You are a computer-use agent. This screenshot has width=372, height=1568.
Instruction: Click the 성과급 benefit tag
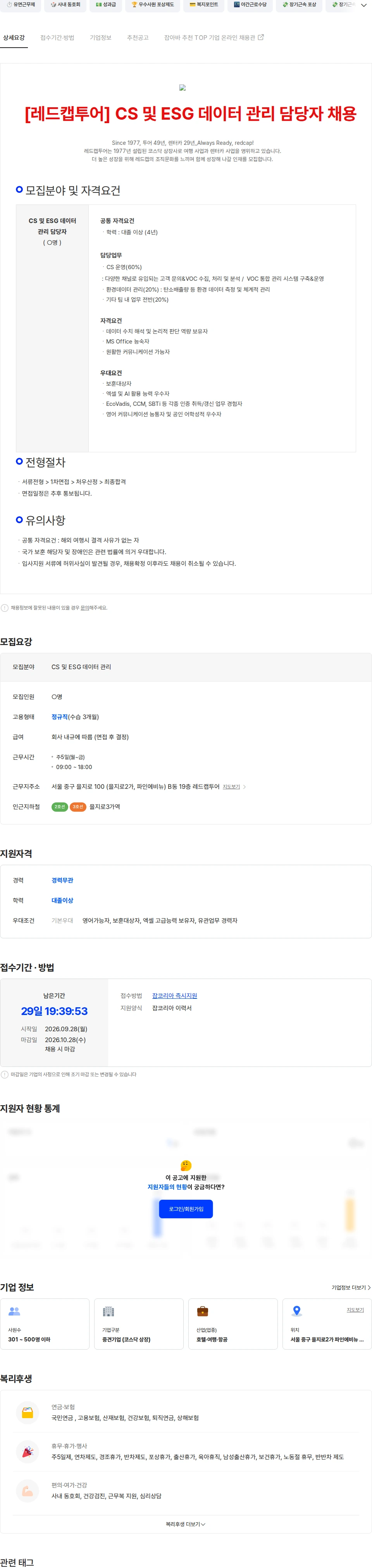pyautogui.click(x=106, y=5)
